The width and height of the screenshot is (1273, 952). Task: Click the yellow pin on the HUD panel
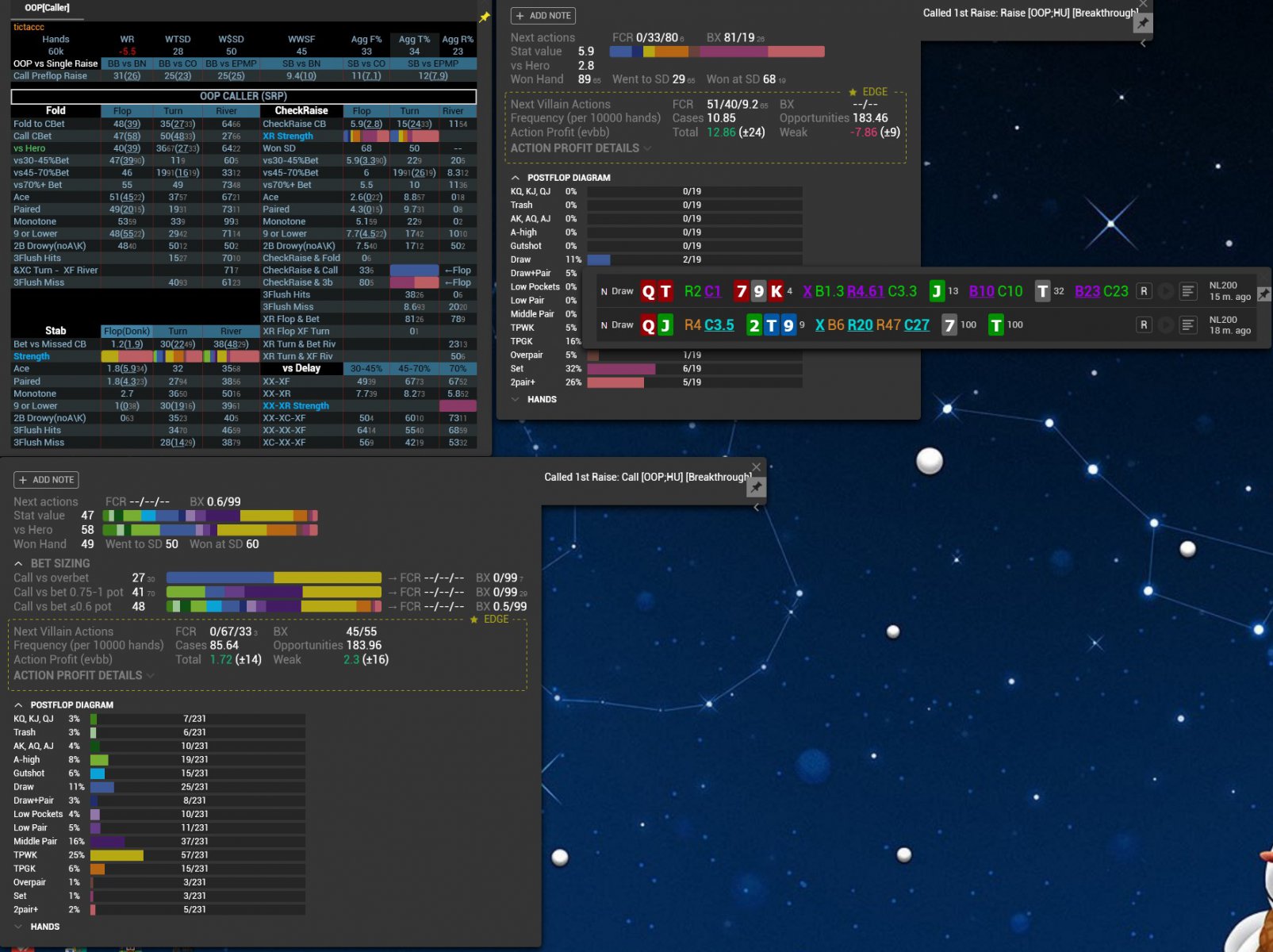[x=484, y=17]
